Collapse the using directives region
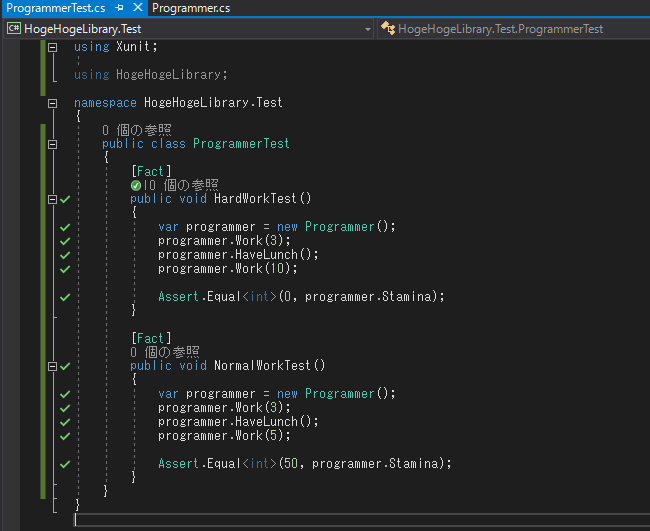The image size is (650, 531). click(x=52, y=47)
